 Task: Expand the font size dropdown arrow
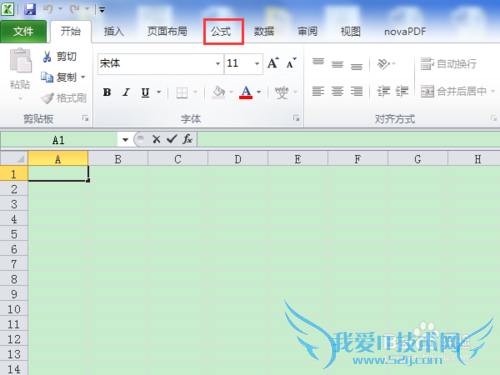(257, 63)
